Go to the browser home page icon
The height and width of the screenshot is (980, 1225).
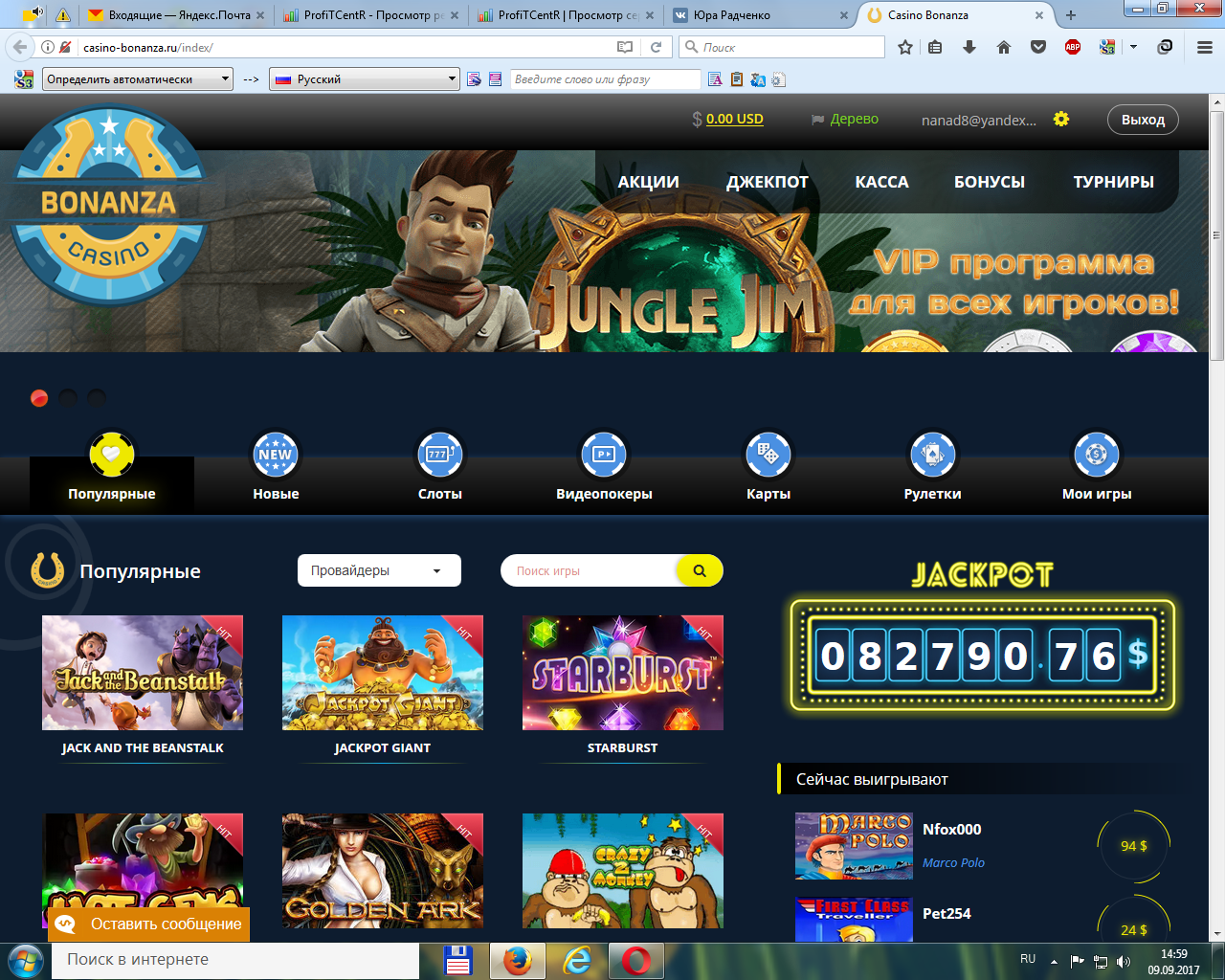1004,47
